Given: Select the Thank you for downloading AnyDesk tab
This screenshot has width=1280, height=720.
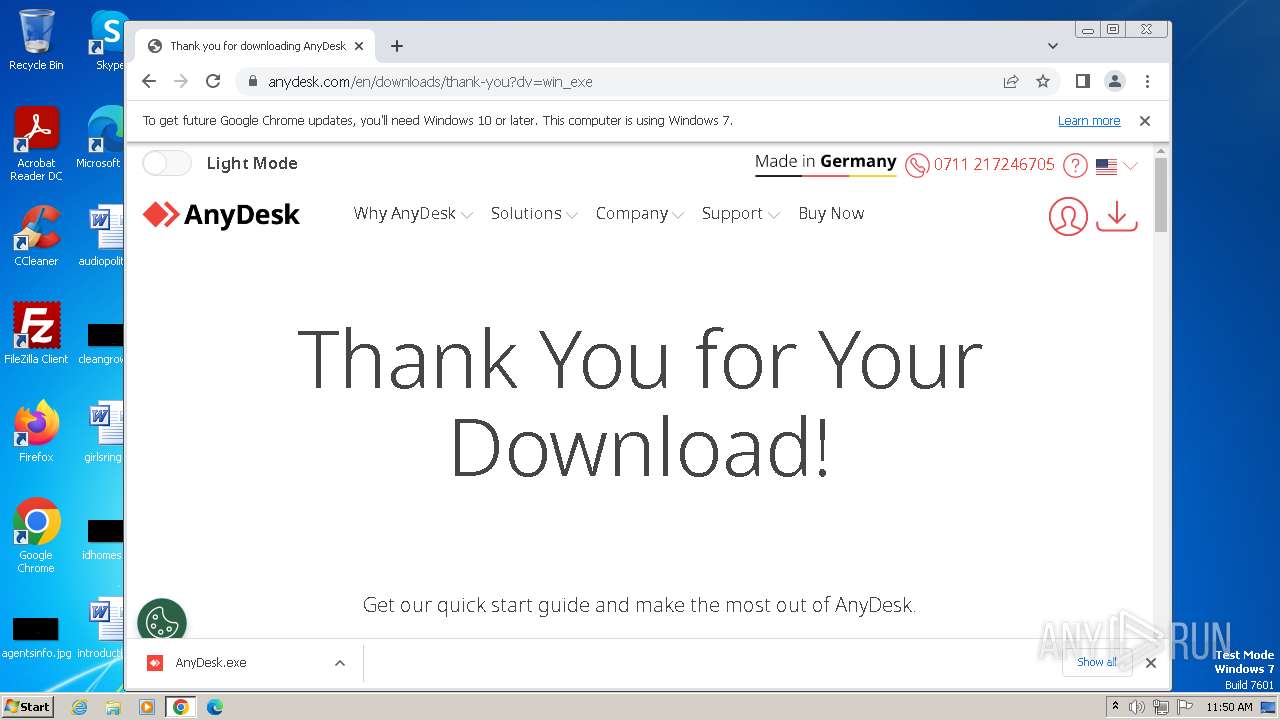Looking at the screenshot, I should point(256,46).
